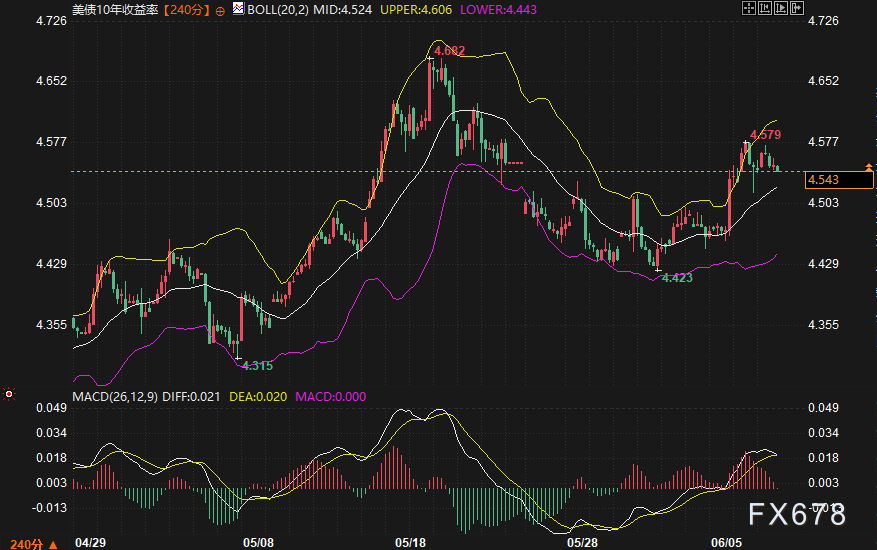Click the 05/08 date on the time axis
The height and width of the screenshot is (550, 877).
click(x=258, y=543)
